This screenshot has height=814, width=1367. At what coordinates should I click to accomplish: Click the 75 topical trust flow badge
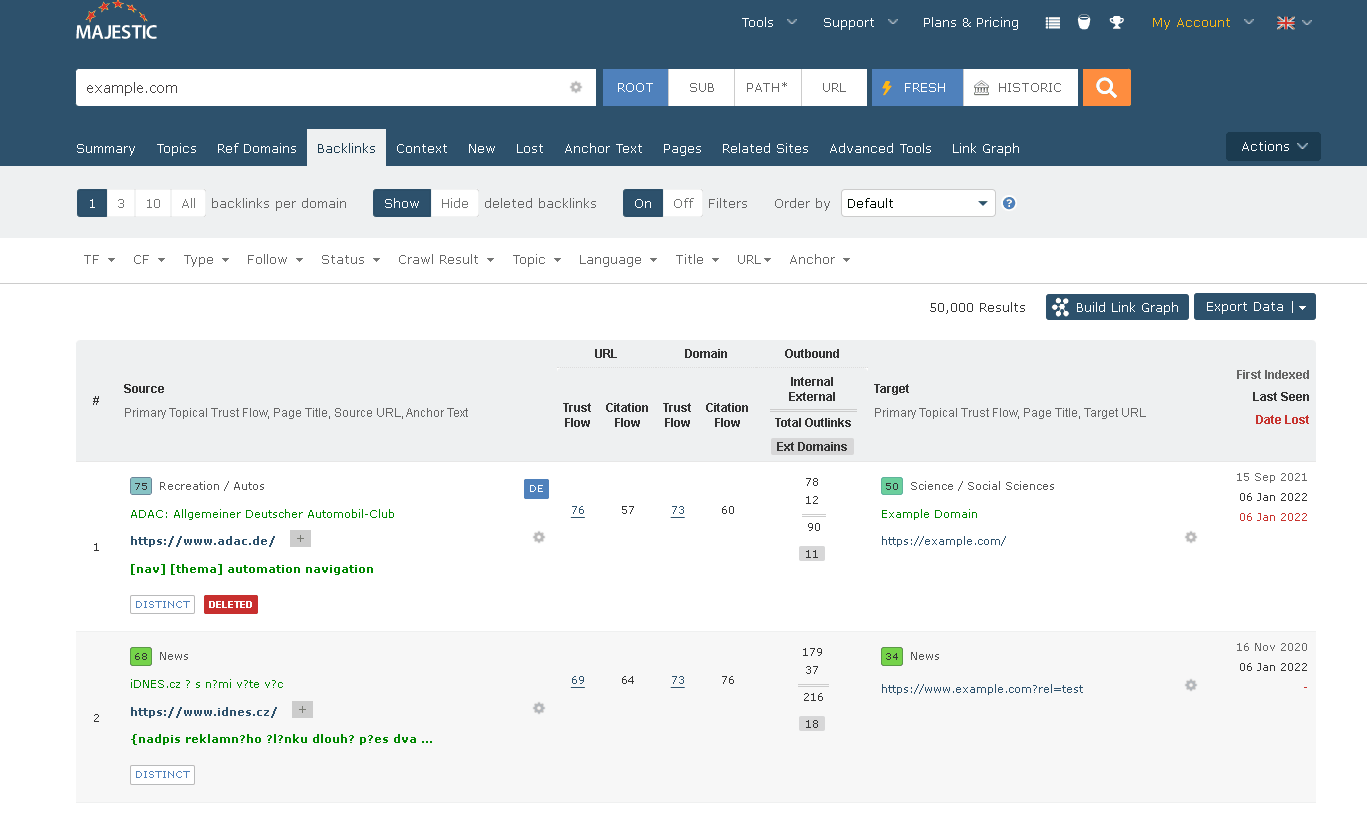click(x=141, y=486)
